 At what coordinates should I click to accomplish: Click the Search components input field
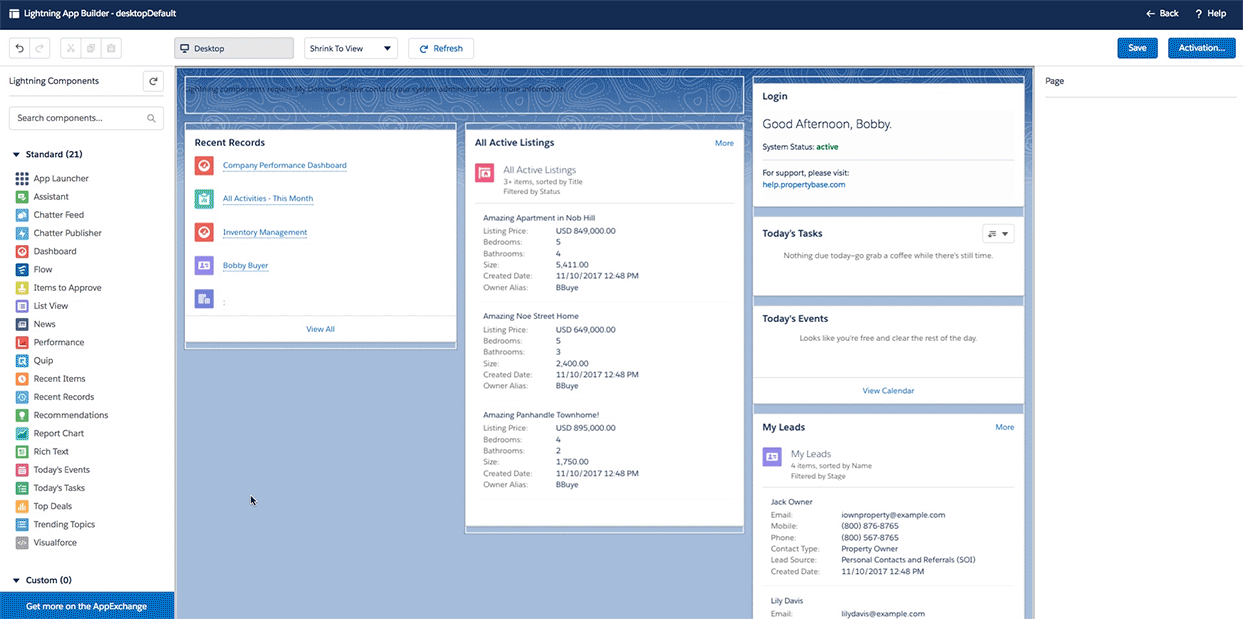(x=85, y=117)
